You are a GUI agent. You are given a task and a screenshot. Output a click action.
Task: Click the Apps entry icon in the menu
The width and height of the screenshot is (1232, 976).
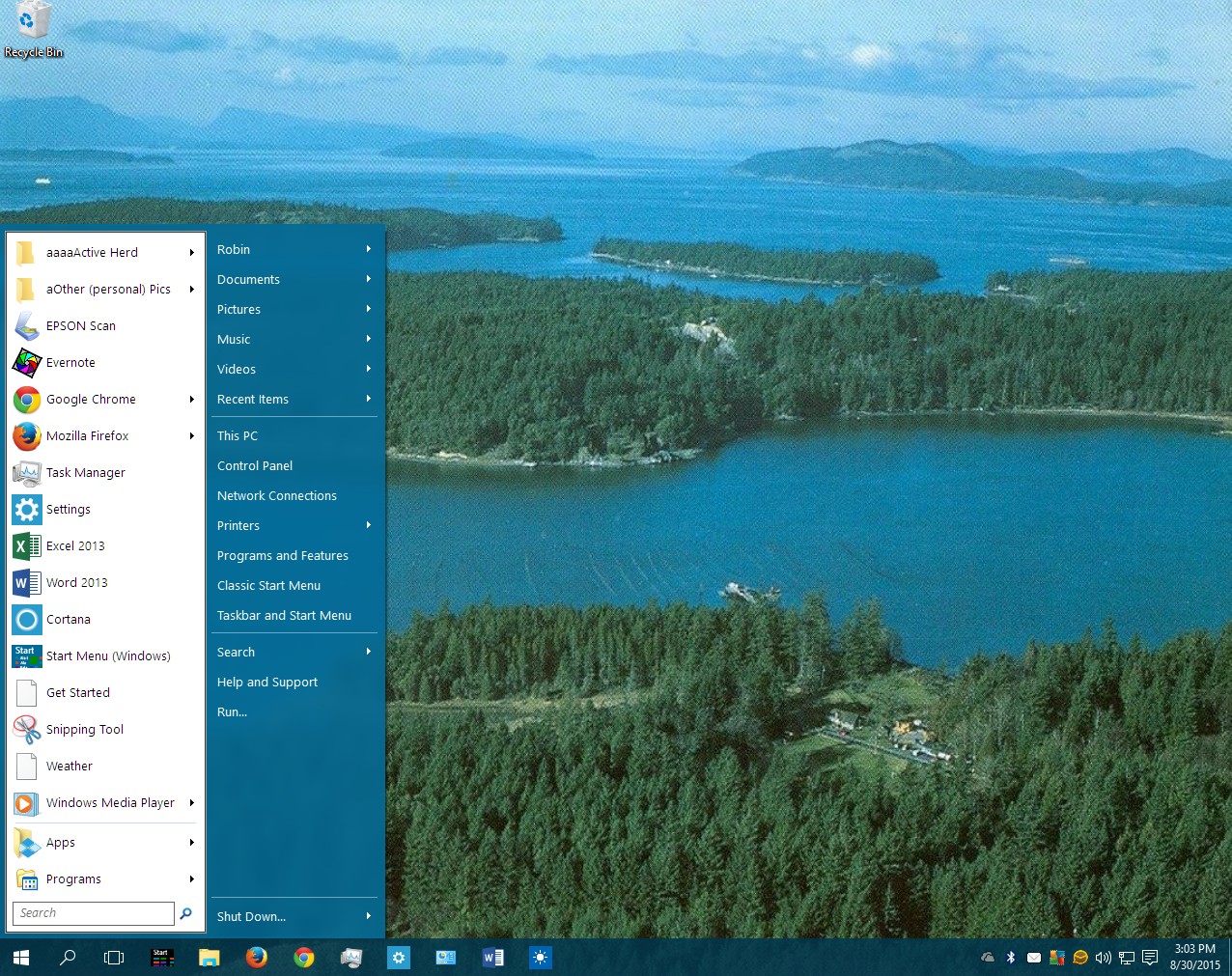(26, 843)
